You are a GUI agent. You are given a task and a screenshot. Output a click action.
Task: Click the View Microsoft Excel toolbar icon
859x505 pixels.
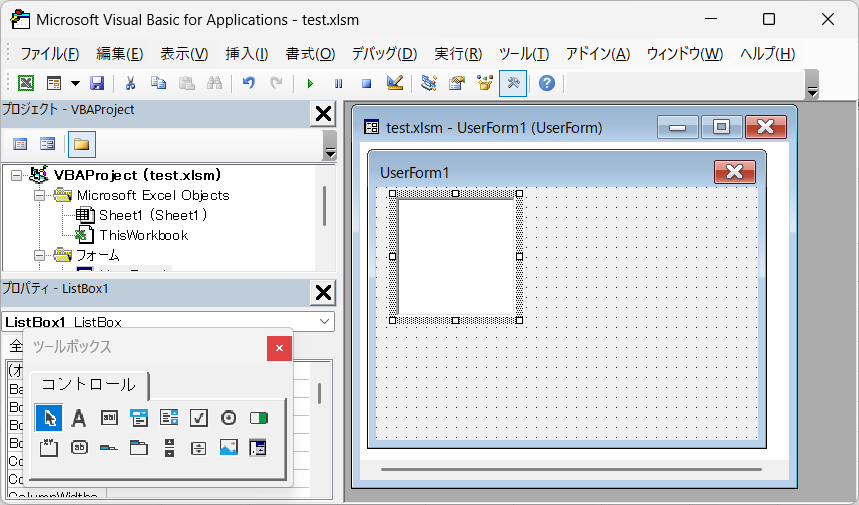pyautogui.click(x=26, y=83)
